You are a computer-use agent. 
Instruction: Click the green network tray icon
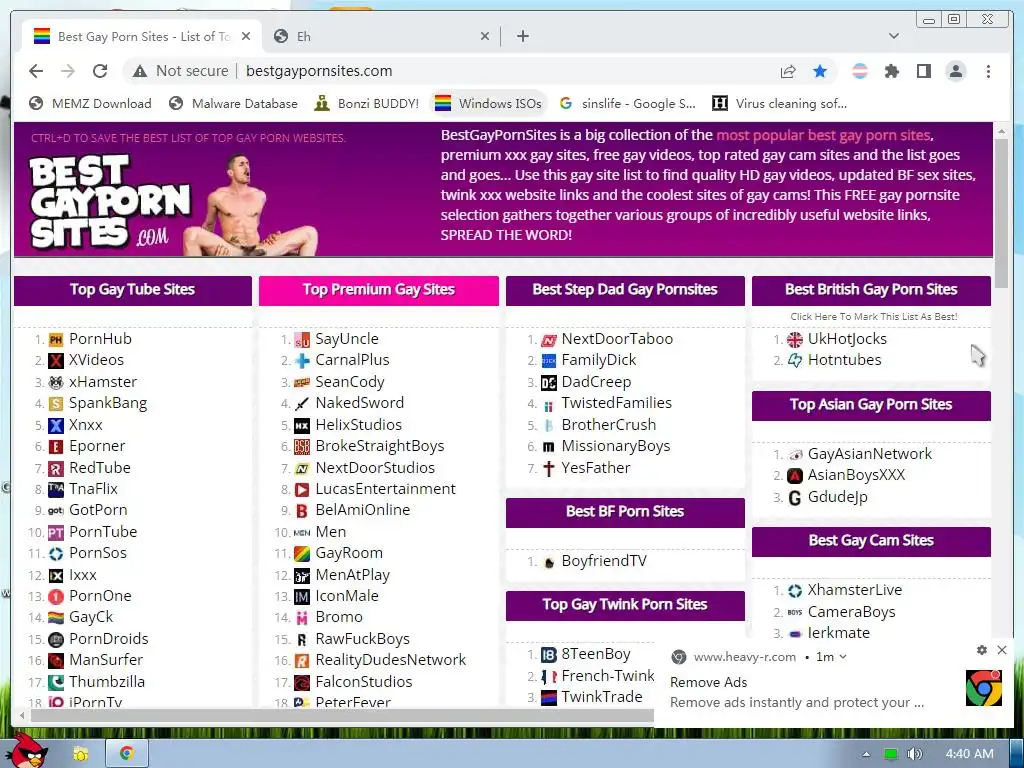pyautogui.click(x=890, y=754)
